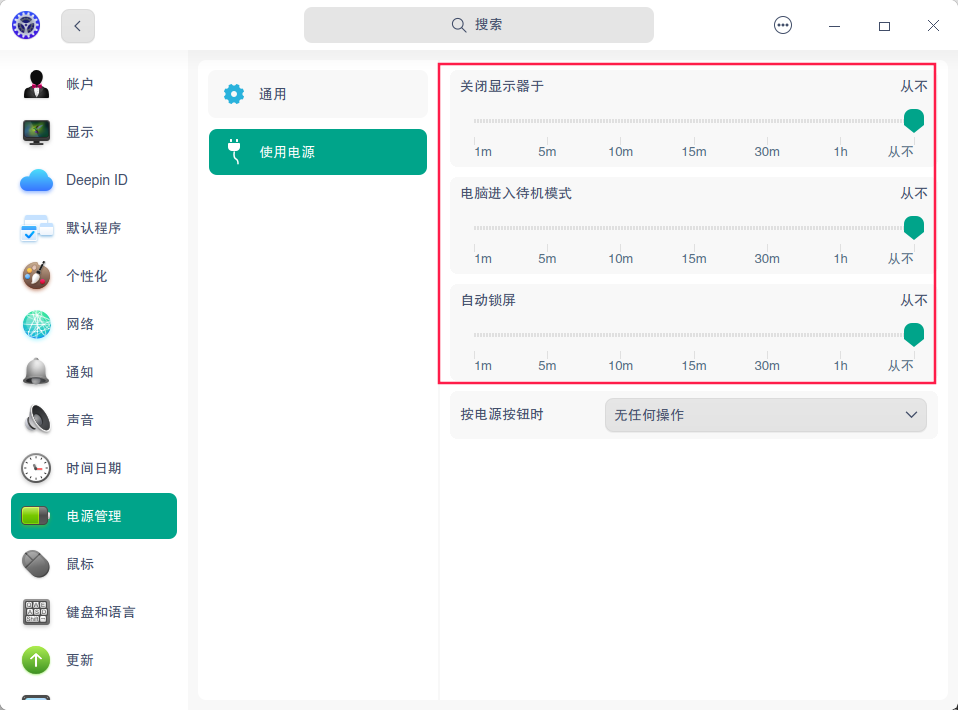This screenshot has width=958, height=710.
Task: Open 时间日期 settings
Action: [x=35, y=468]
